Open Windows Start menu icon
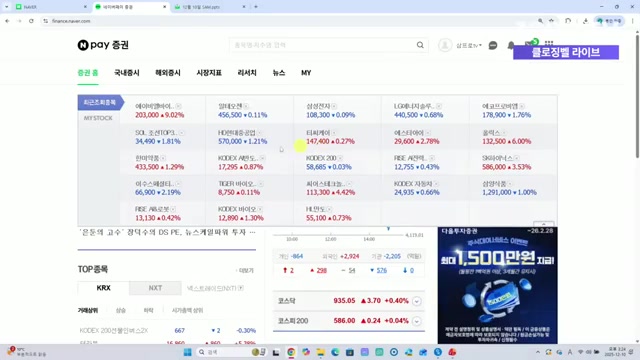This screenshot has height=360, width=640. pyautogui.click(x=187, y=352)
